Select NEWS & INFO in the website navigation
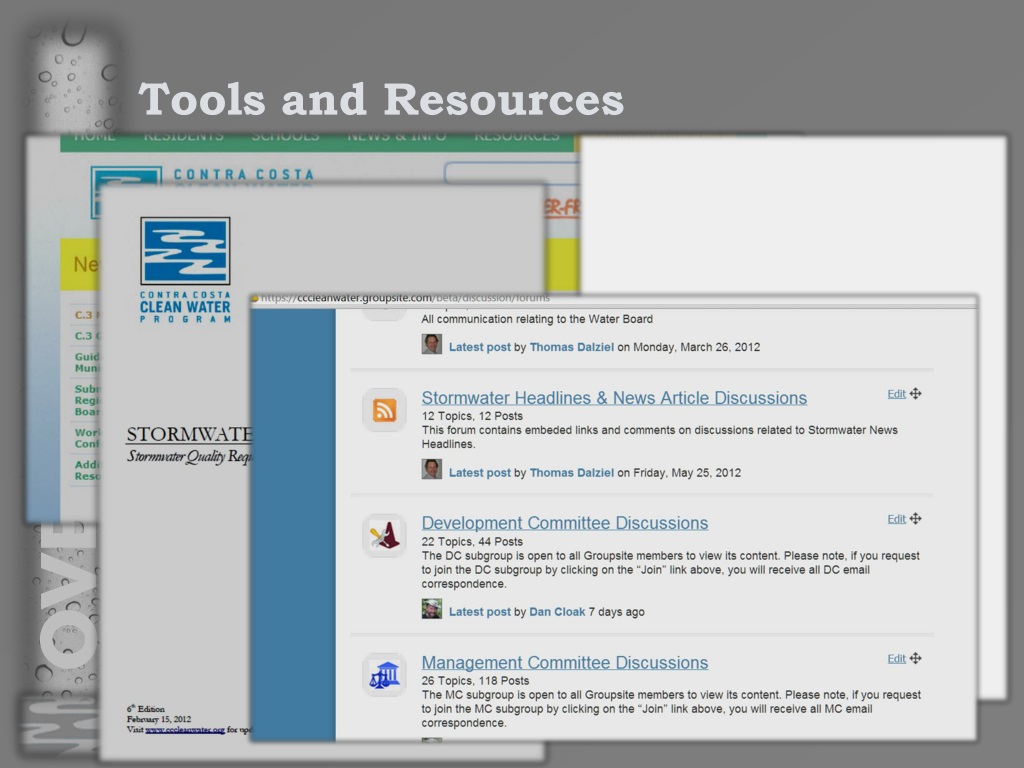The width and height of the screenshot is (1024, 768). pos(396,136)
